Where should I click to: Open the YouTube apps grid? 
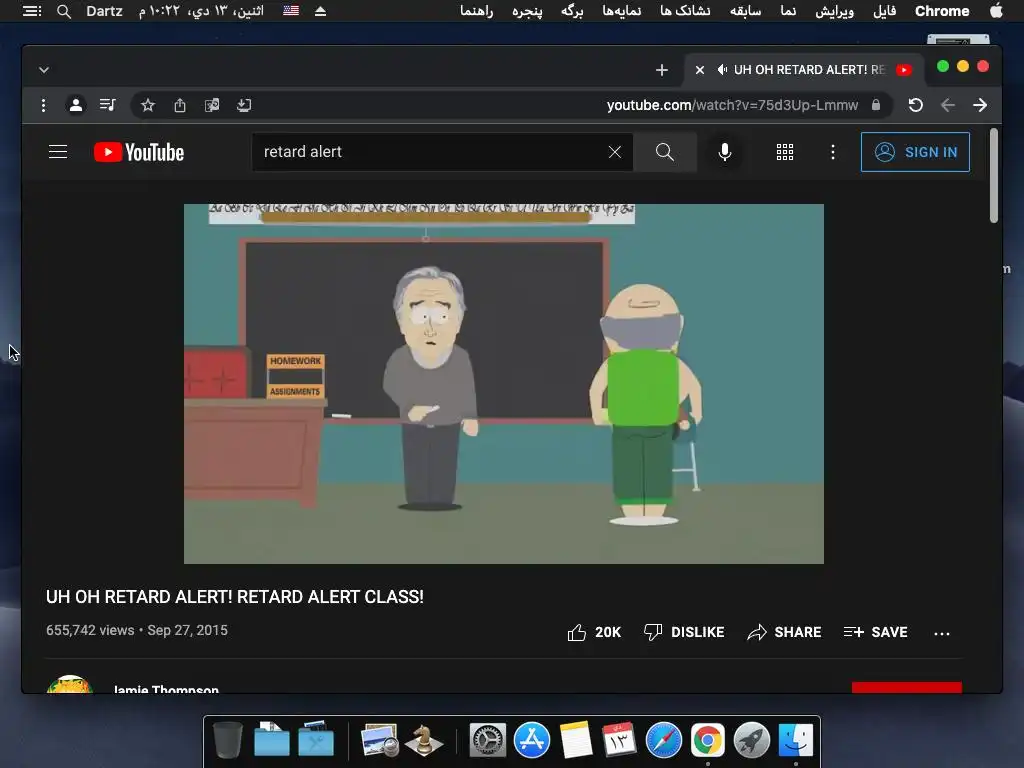point(784,152)
